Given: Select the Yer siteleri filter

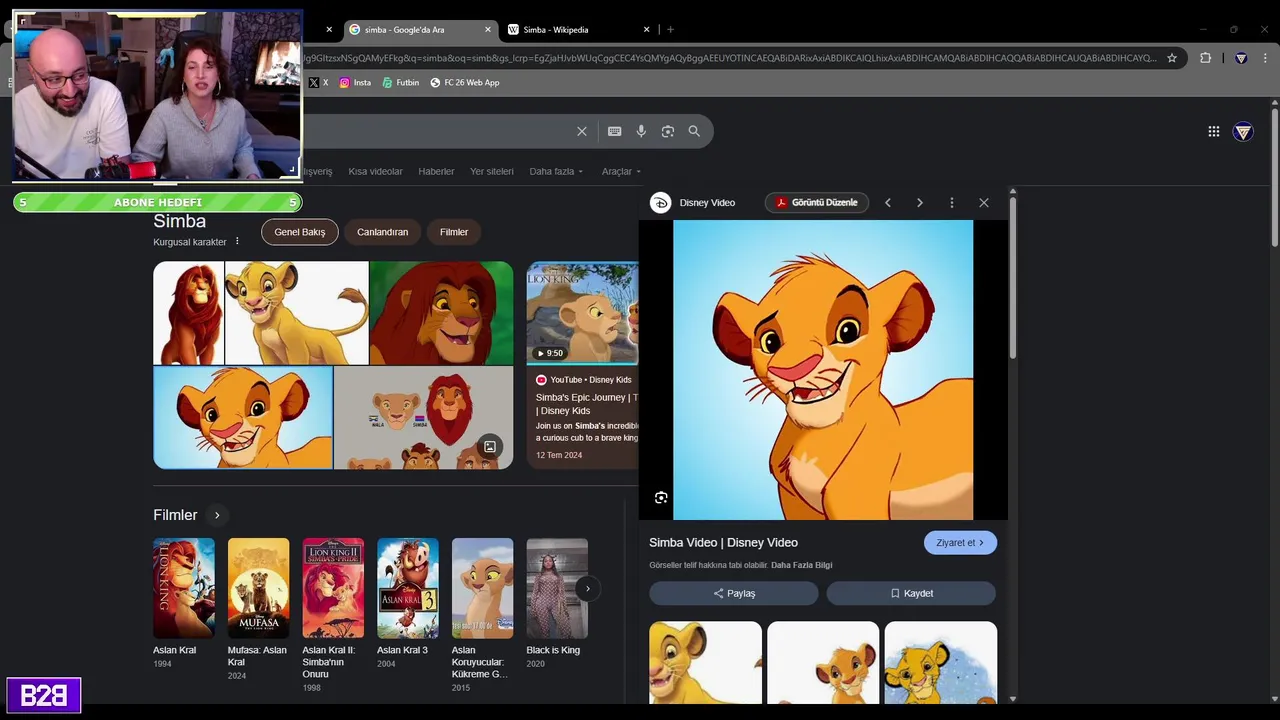Looking at the screenshot, I should click(492, 172).
